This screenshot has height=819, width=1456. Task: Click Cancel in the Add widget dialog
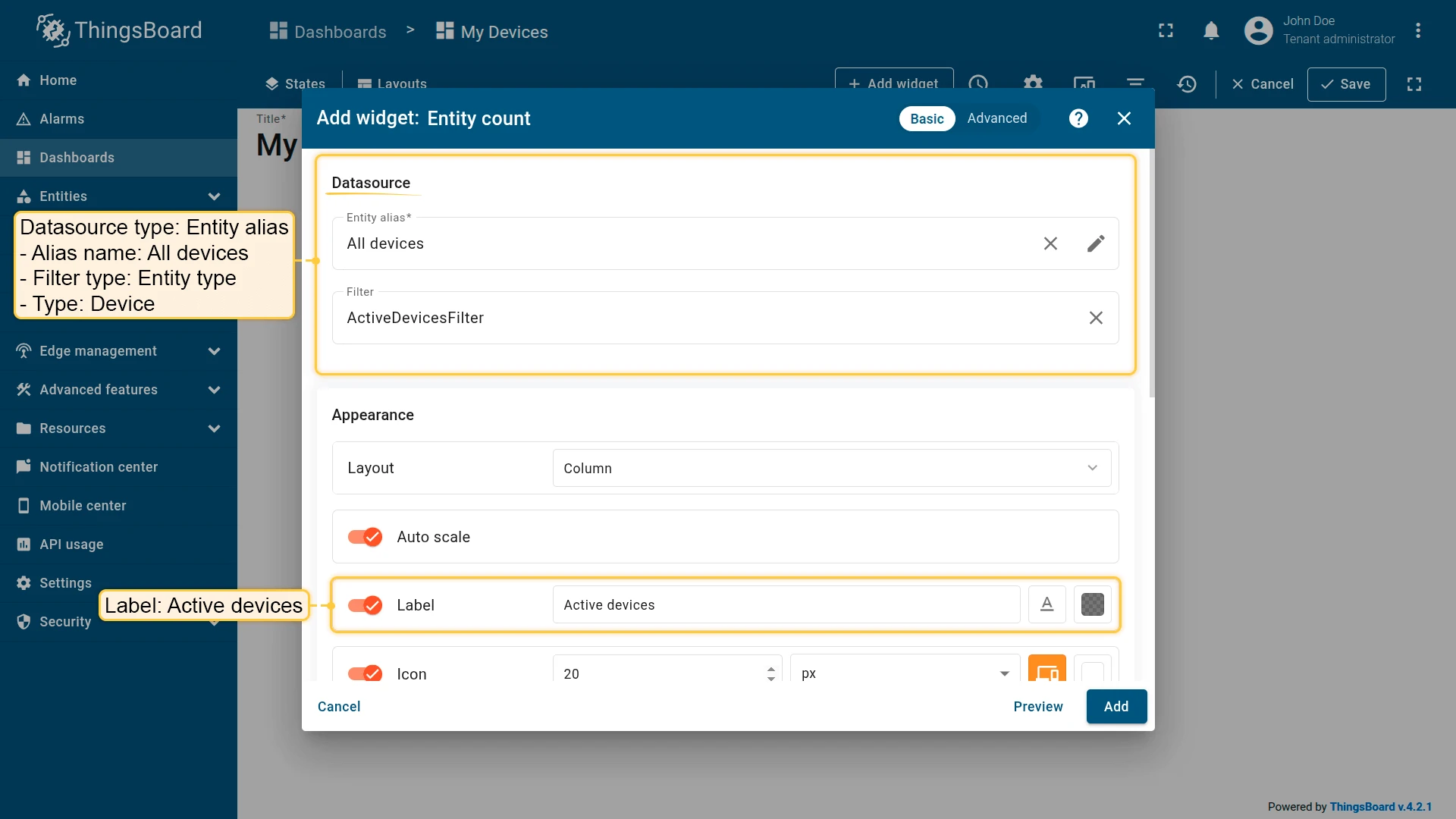point(339,707)
